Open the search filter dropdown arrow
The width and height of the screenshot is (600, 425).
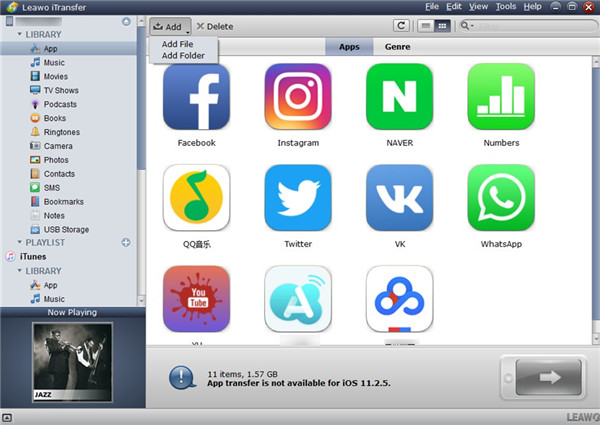(x=472, y=26)
